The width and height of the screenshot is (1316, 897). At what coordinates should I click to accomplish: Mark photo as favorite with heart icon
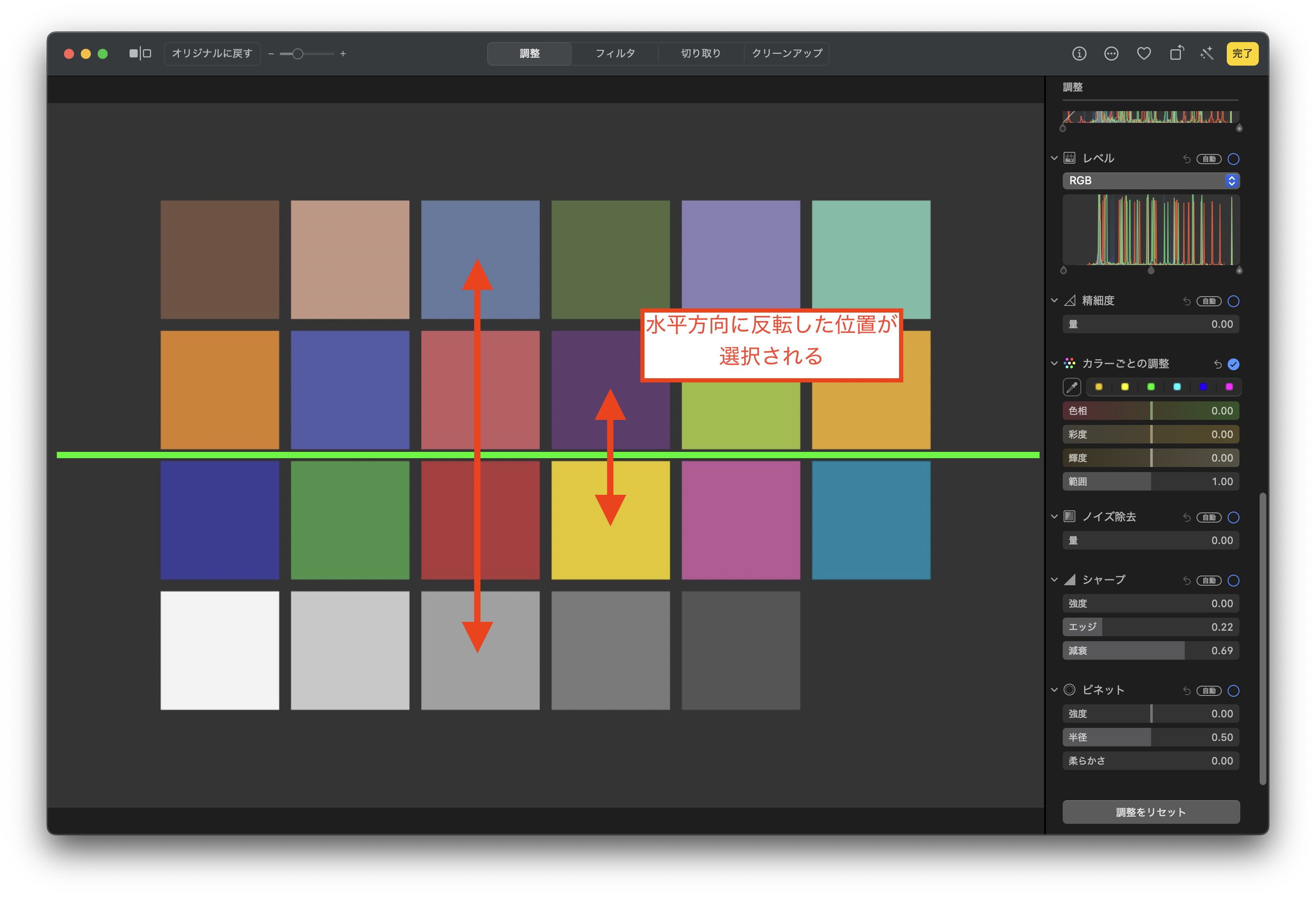click(x=1144, y=54)
